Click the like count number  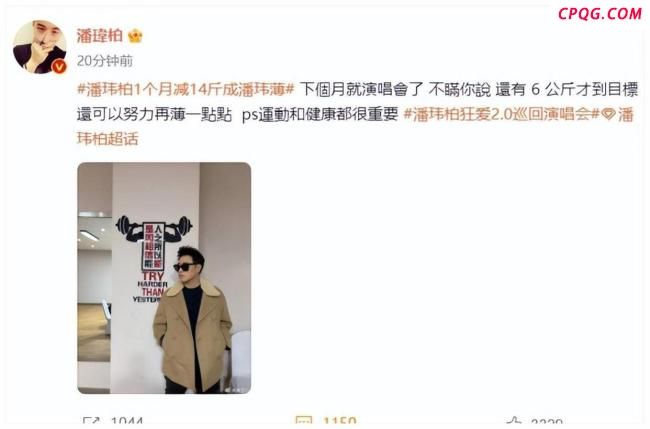pos(547,422)
